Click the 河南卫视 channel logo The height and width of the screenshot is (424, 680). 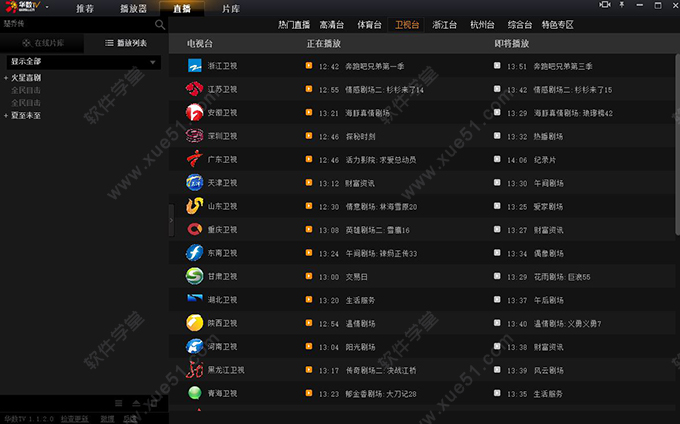point(194,346)
